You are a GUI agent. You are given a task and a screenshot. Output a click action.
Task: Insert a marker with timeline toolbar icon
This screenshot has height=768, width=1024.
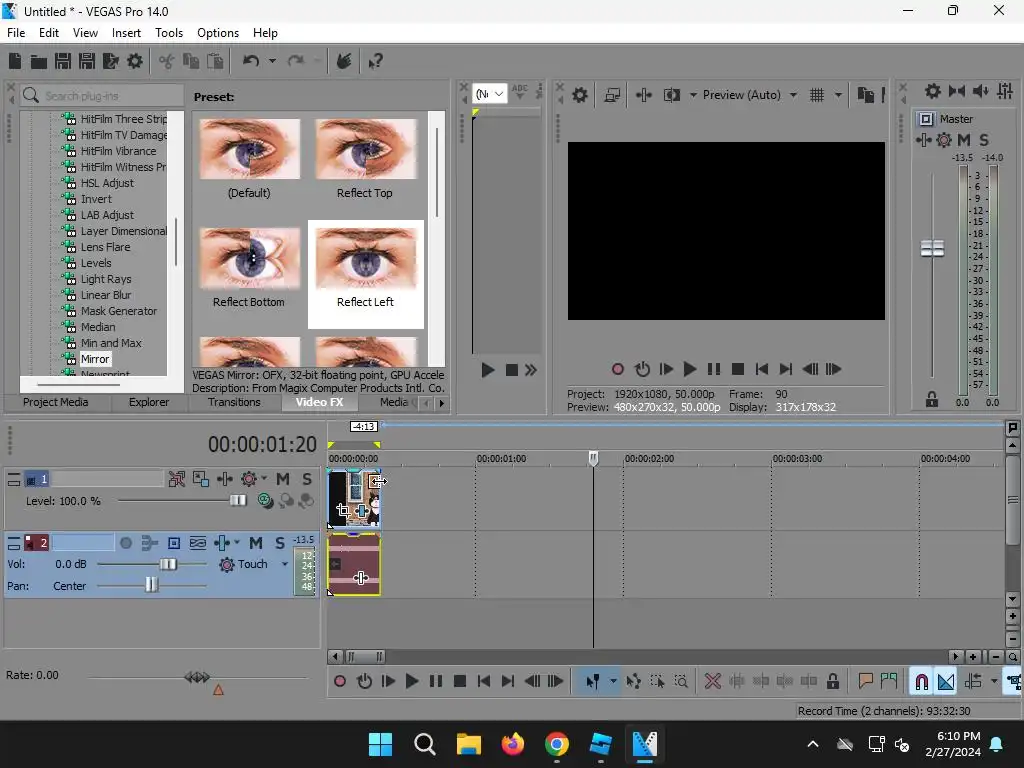point(866,681)
